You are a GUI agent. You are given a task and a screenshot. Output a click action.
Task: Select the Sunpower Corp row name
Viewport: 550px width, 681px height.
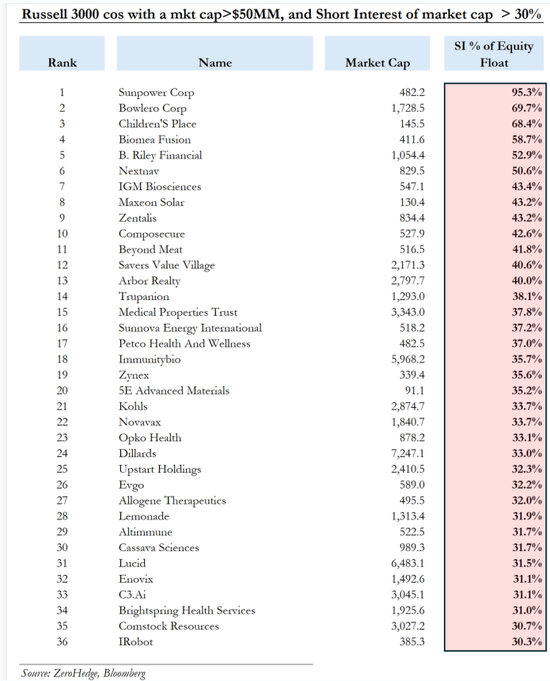click(x=156, y=93)
